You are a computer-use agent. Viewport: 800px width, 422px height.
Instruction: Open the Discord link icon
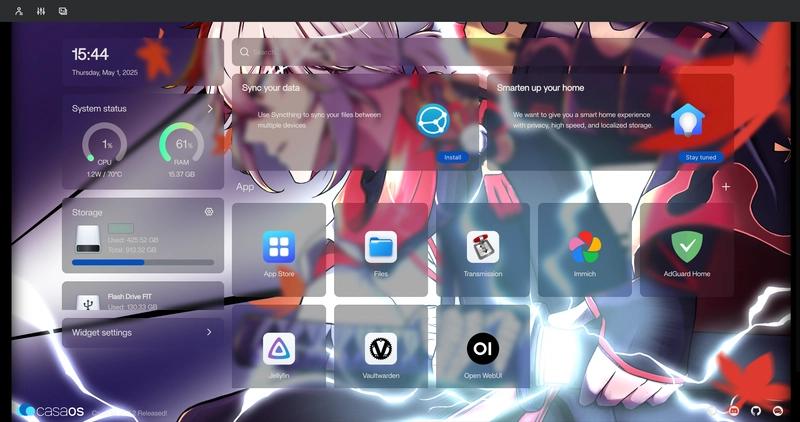click(x=734, y=410)
